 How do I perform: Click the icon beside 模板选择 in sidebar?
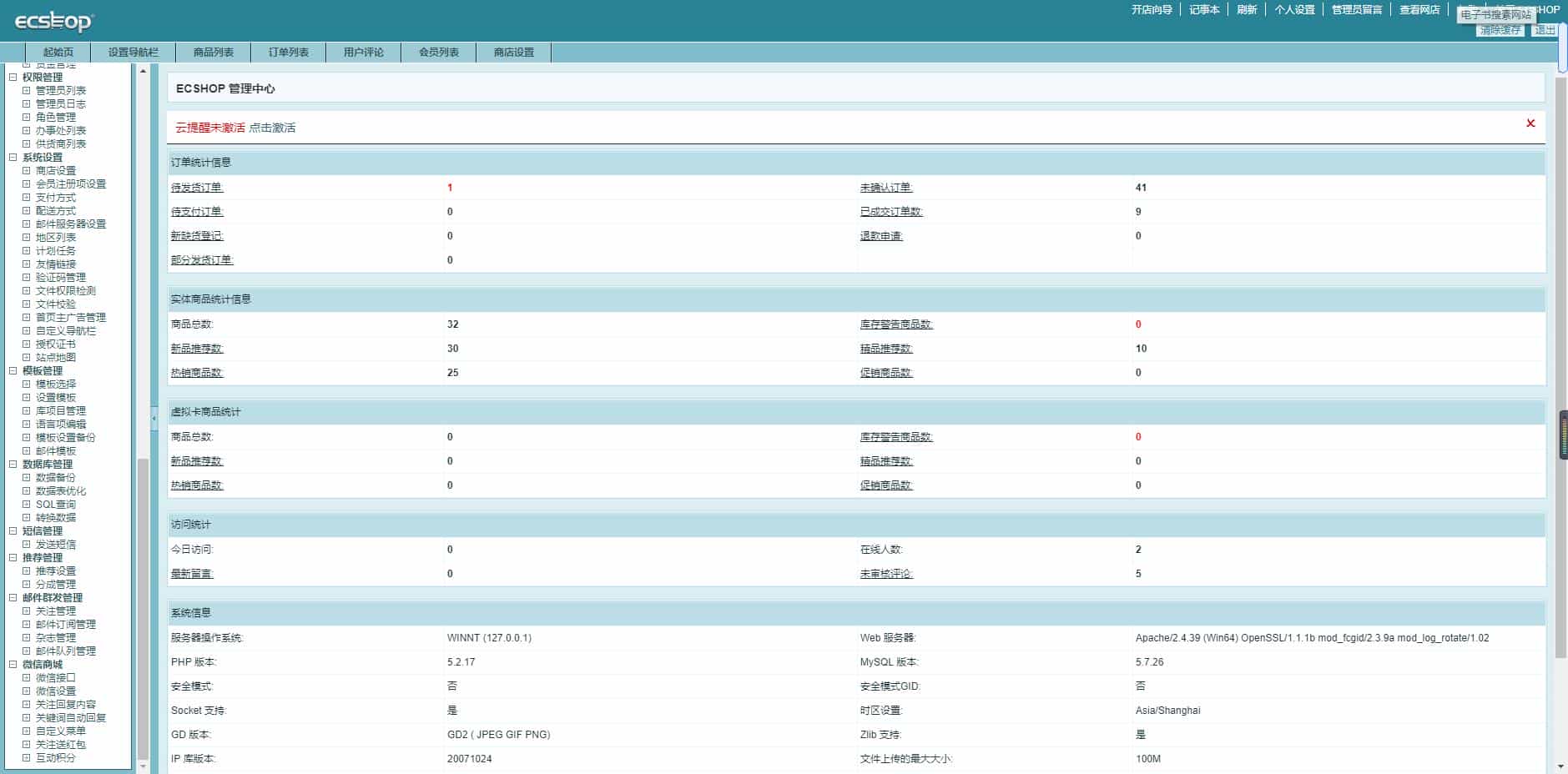26,384
